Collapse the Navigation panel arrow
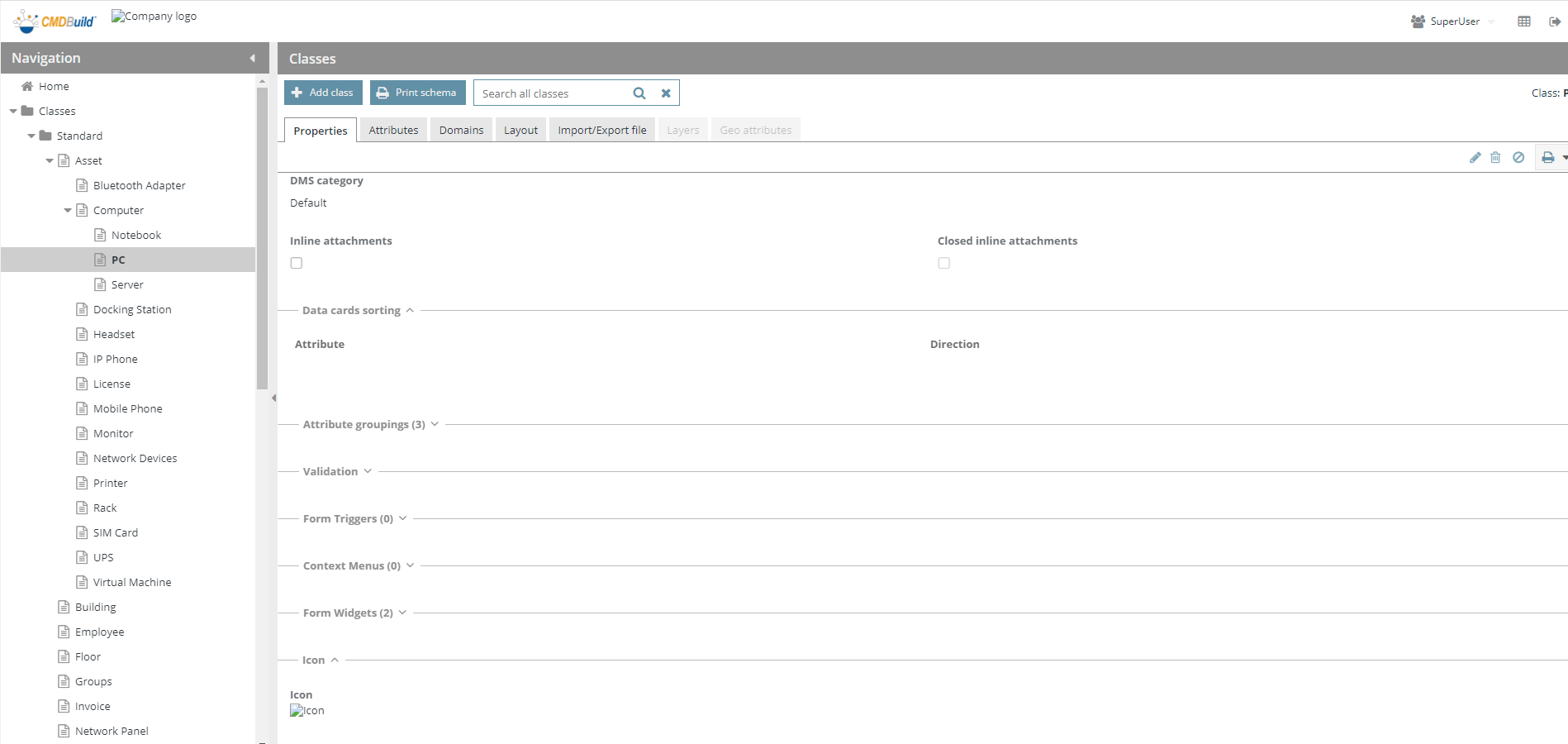The width and height of the screenshot is (1568, 744). point(253,58)
